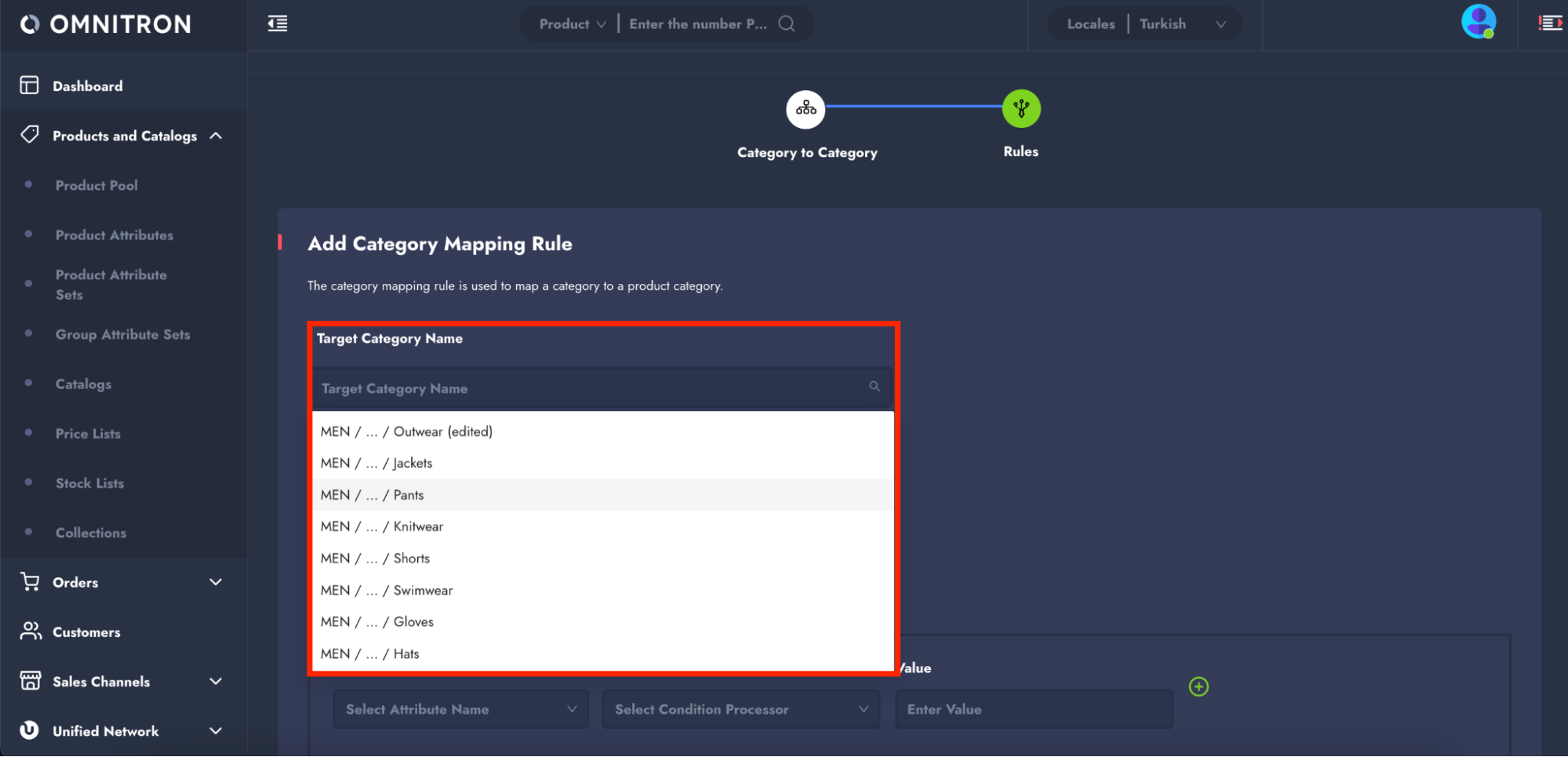
Task: Open the Locales Turkish dropdown
Action: [x=1181, y=24]
